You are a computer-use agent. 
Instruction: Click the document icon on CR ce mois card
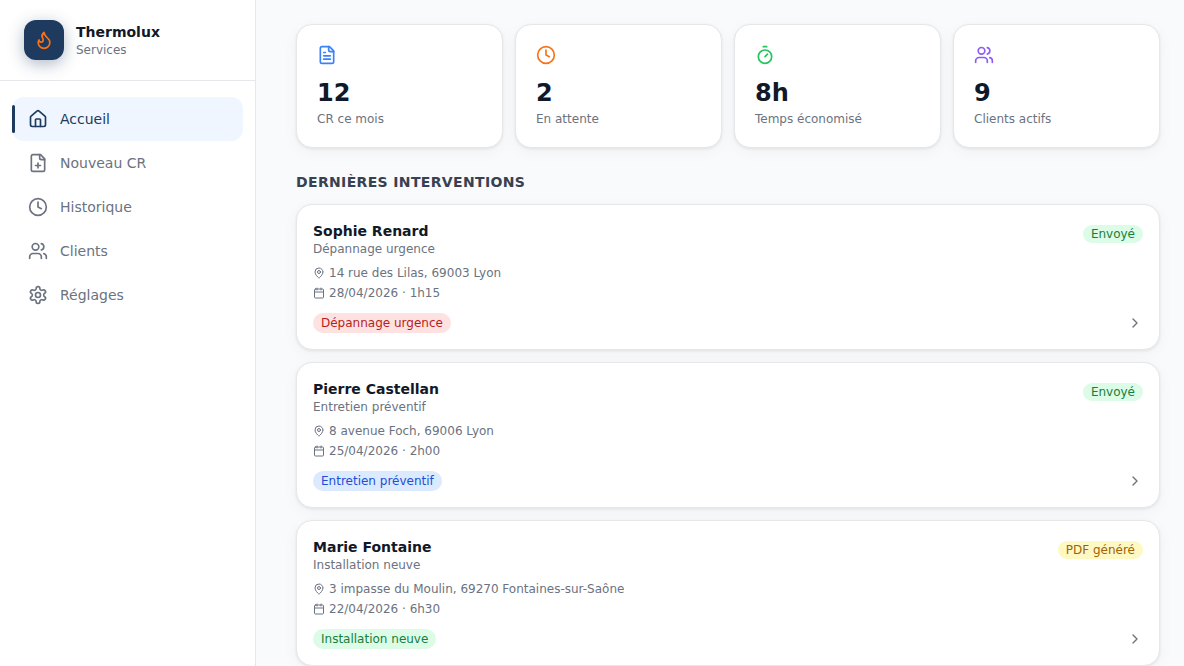coord(327,55)
